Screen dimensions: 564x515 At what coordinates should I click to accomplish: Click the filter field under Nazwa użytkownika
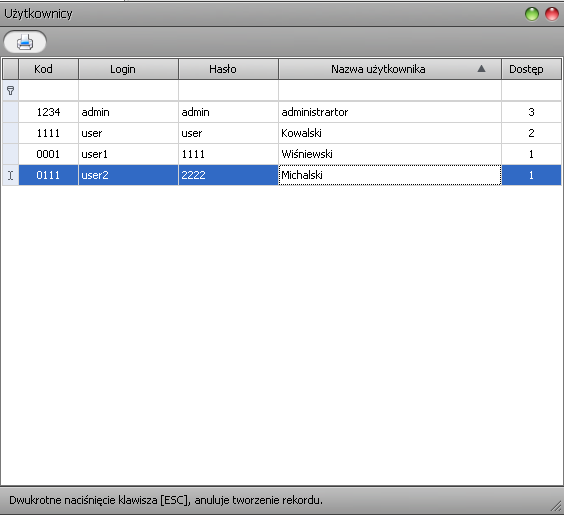click(x=390, y=91)
